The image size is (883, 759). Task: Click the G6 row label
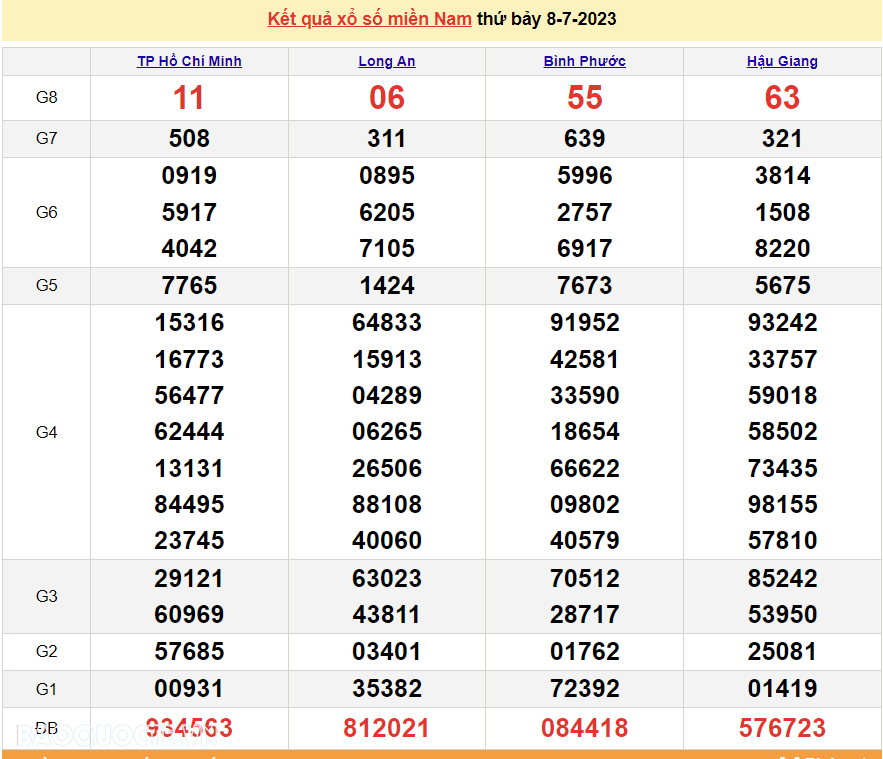46,212
